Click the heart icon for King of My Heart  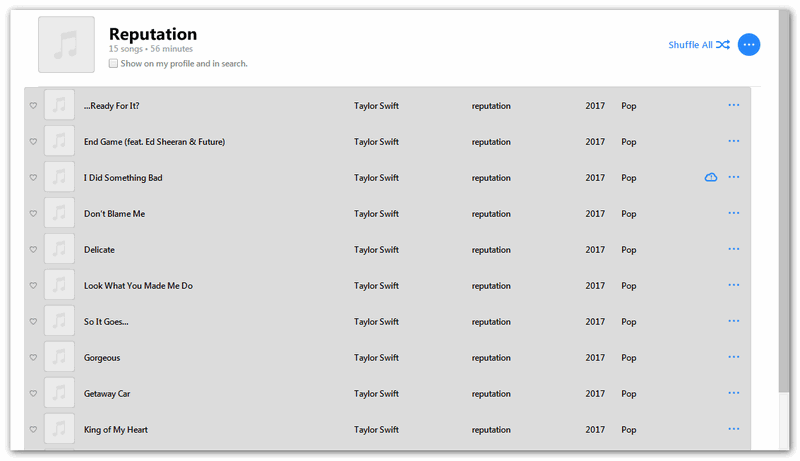[x=33, y=429]
